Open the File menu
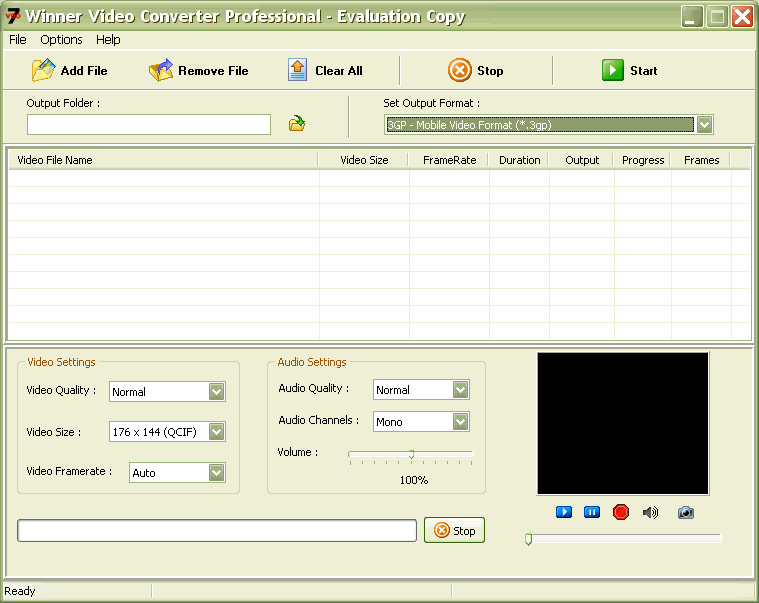Screen dimensions: 759x603 coord(18,40)
